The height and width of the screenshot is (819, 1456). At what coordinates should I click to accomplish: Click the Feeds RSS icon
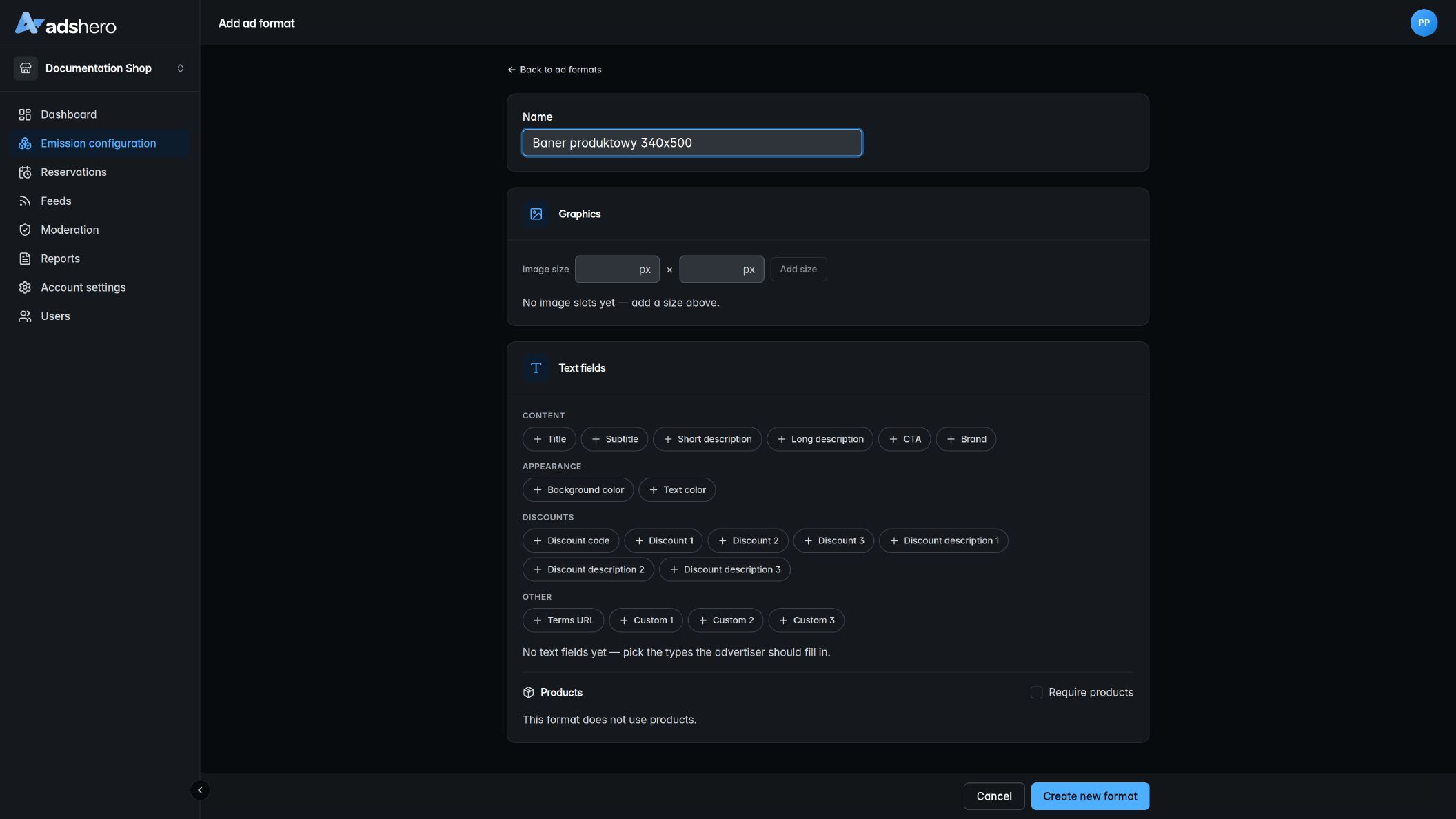coord(25,201)
